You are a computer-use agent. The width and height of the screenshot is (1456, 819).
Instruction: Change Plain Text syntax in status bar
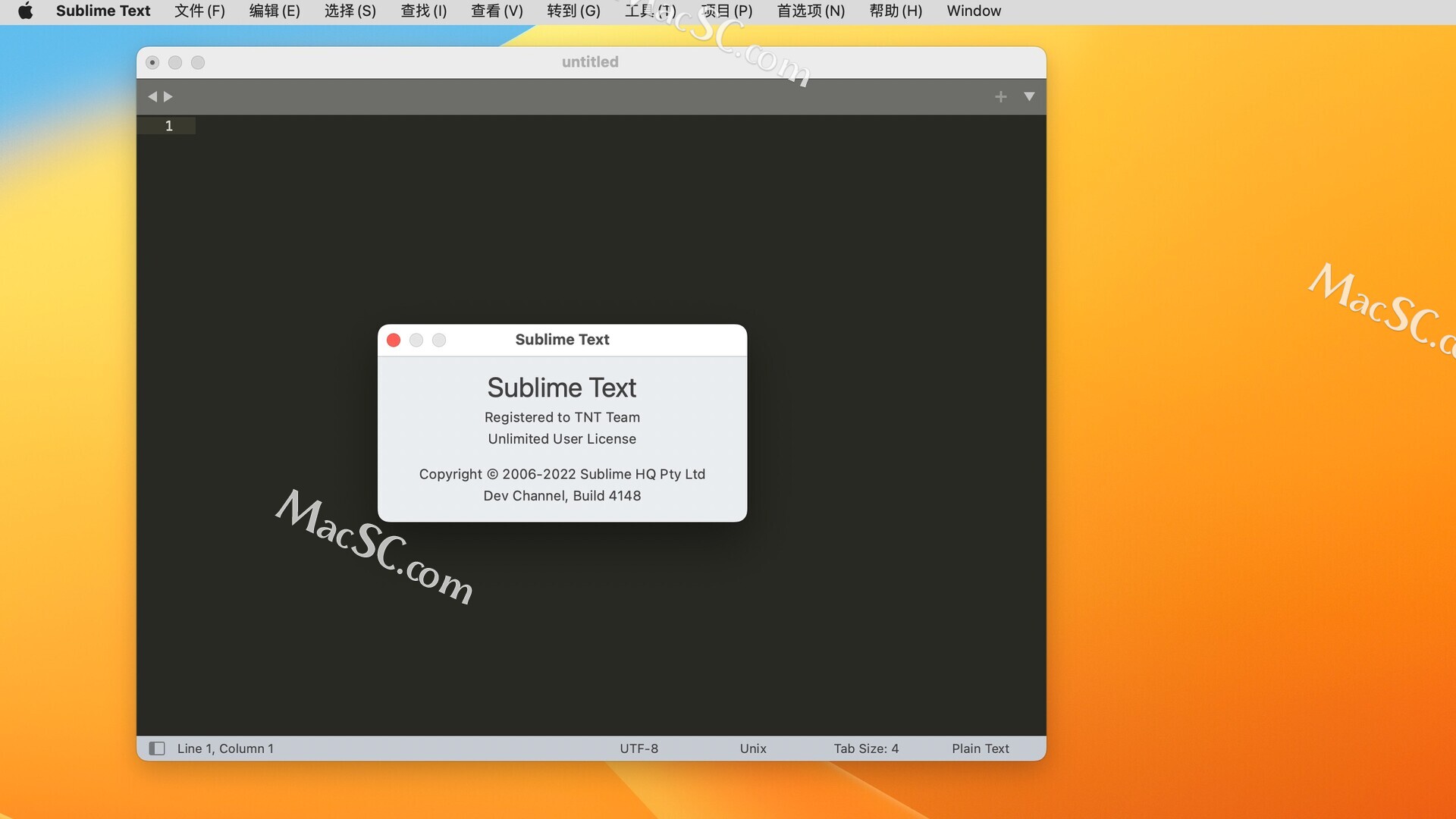tap(981, 748)
